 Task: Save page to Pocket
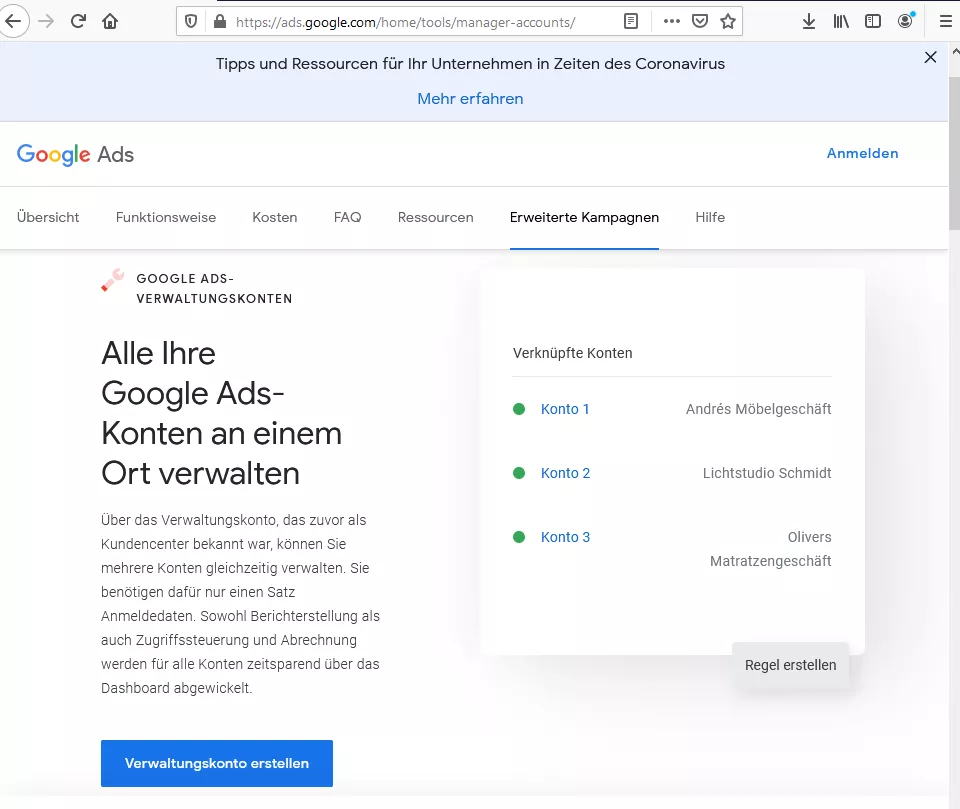(700, 21)
